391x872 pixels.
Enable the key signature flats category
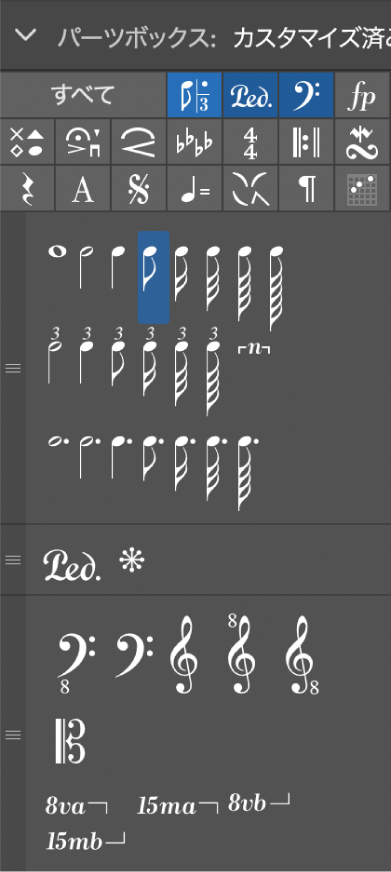(195, 141)
